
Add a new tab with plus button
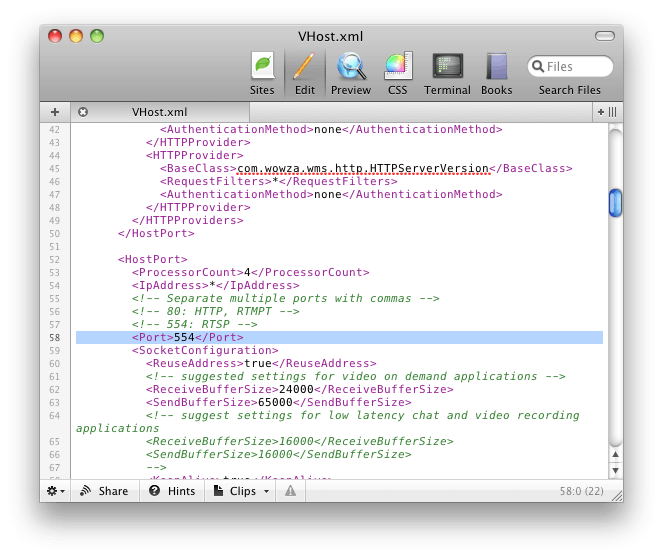pyautogui.click(x=55, y=112)
